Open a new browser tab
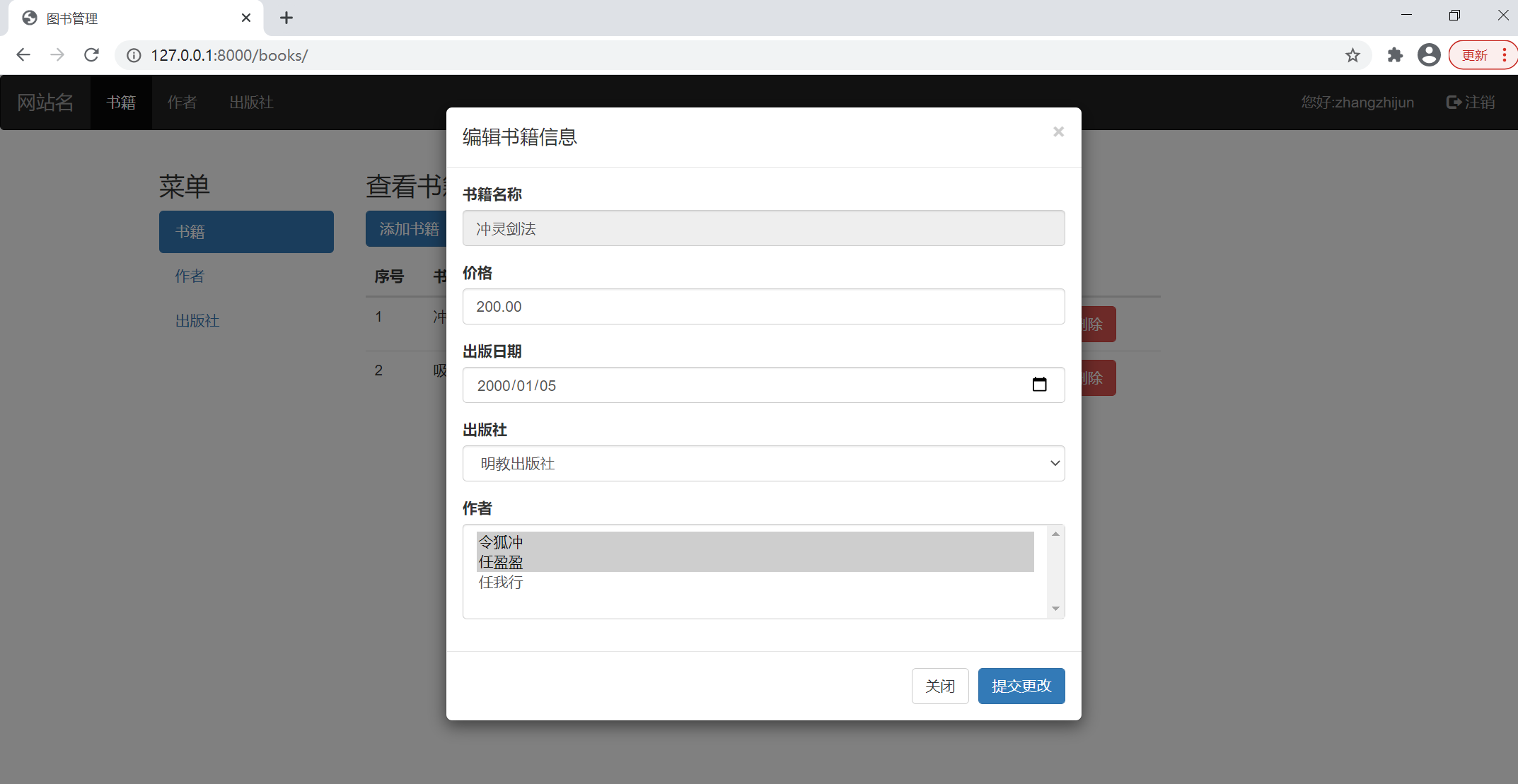The height and width of the screenshot is (784, 1518). click(x=286, y=18)
